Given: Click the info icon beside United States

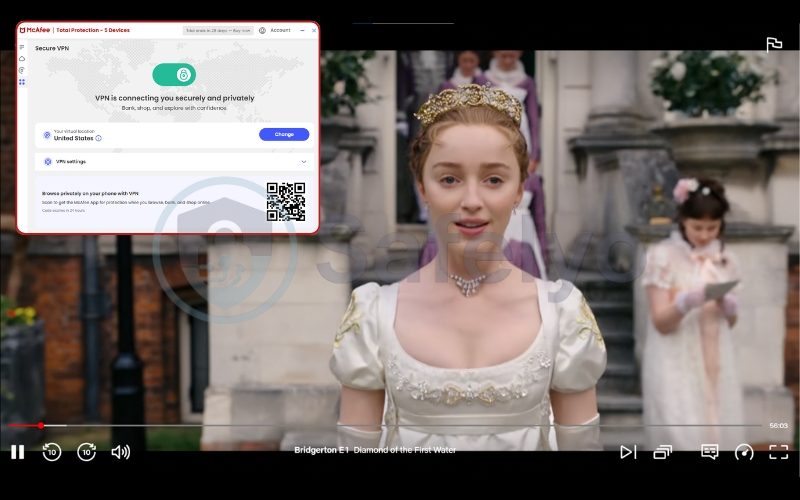Looking at the screenshot, I should [98, 138].
